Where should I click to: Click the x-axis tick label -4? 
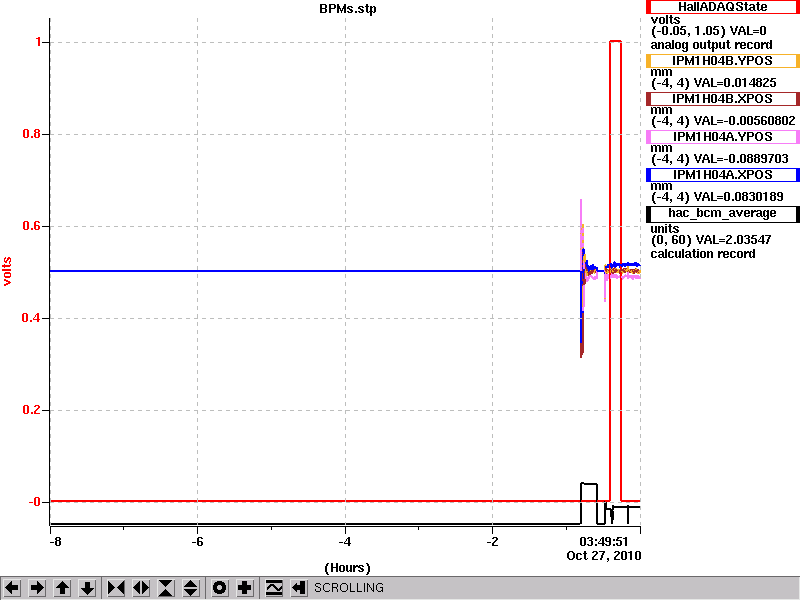click(345, 541)
